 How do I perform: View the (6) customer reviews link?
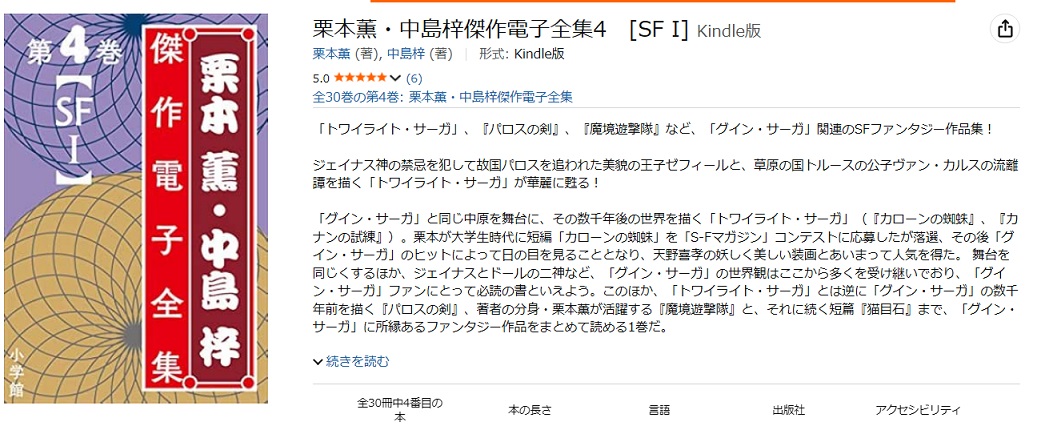click(x=413, y=78)
